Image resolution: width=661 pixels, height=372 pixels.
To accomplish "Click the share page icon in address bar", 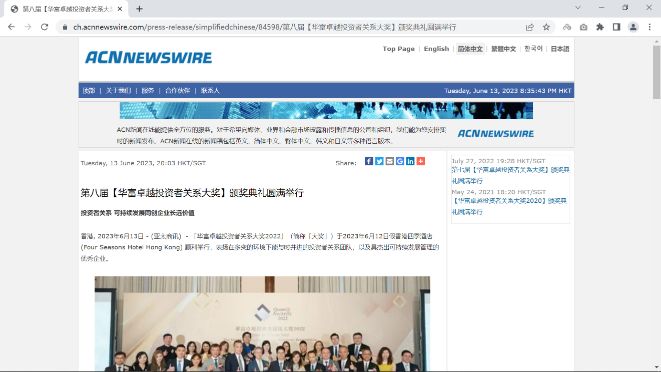I will [x=530, y=27].
